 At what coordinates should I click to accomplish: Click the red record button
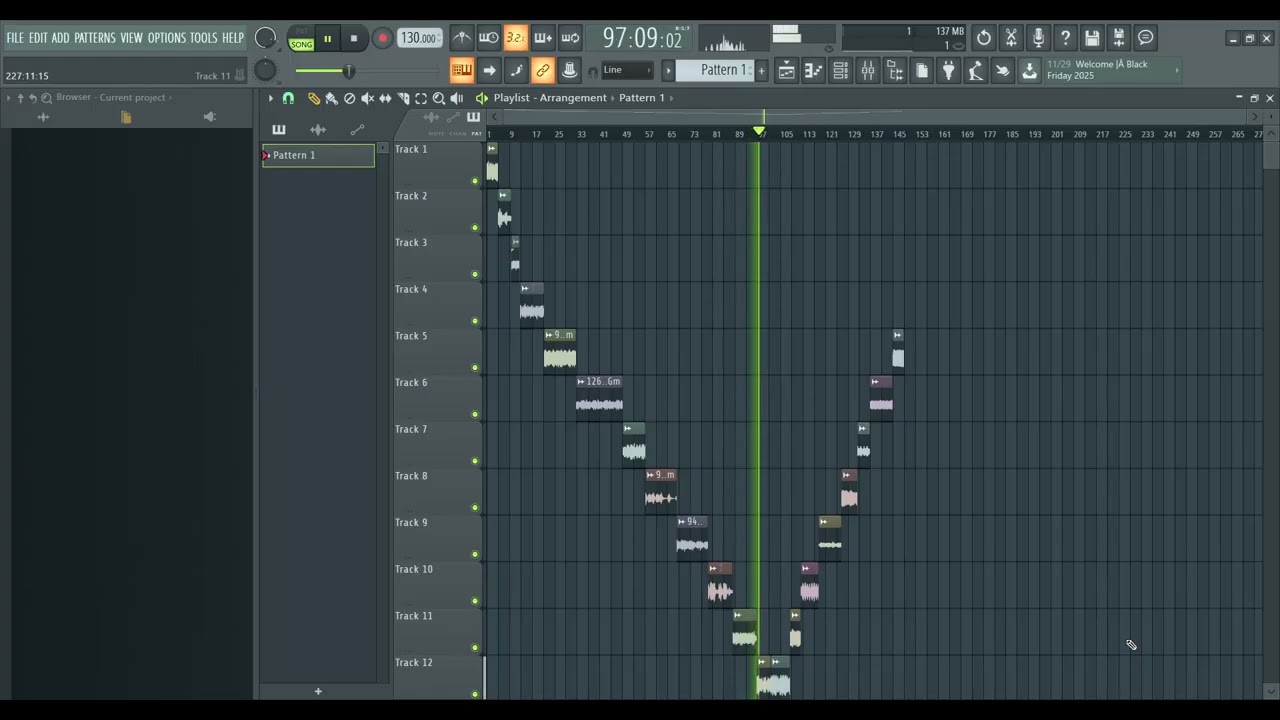click(382, 39)
